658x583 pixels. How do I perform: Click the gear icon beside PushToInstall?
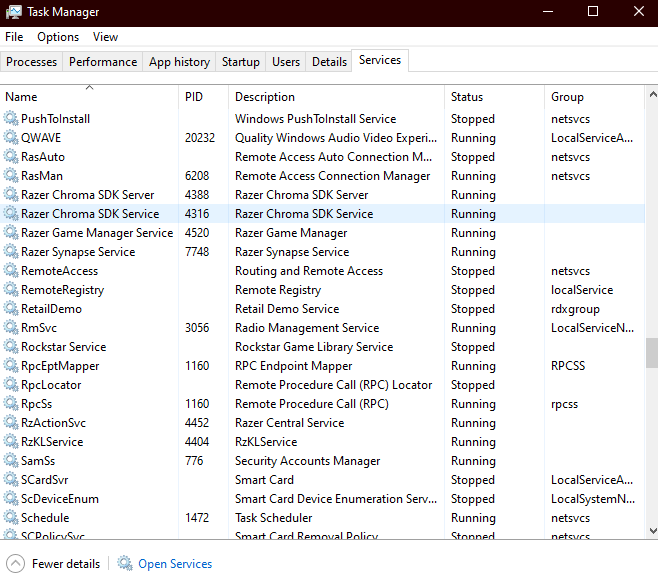11,118
